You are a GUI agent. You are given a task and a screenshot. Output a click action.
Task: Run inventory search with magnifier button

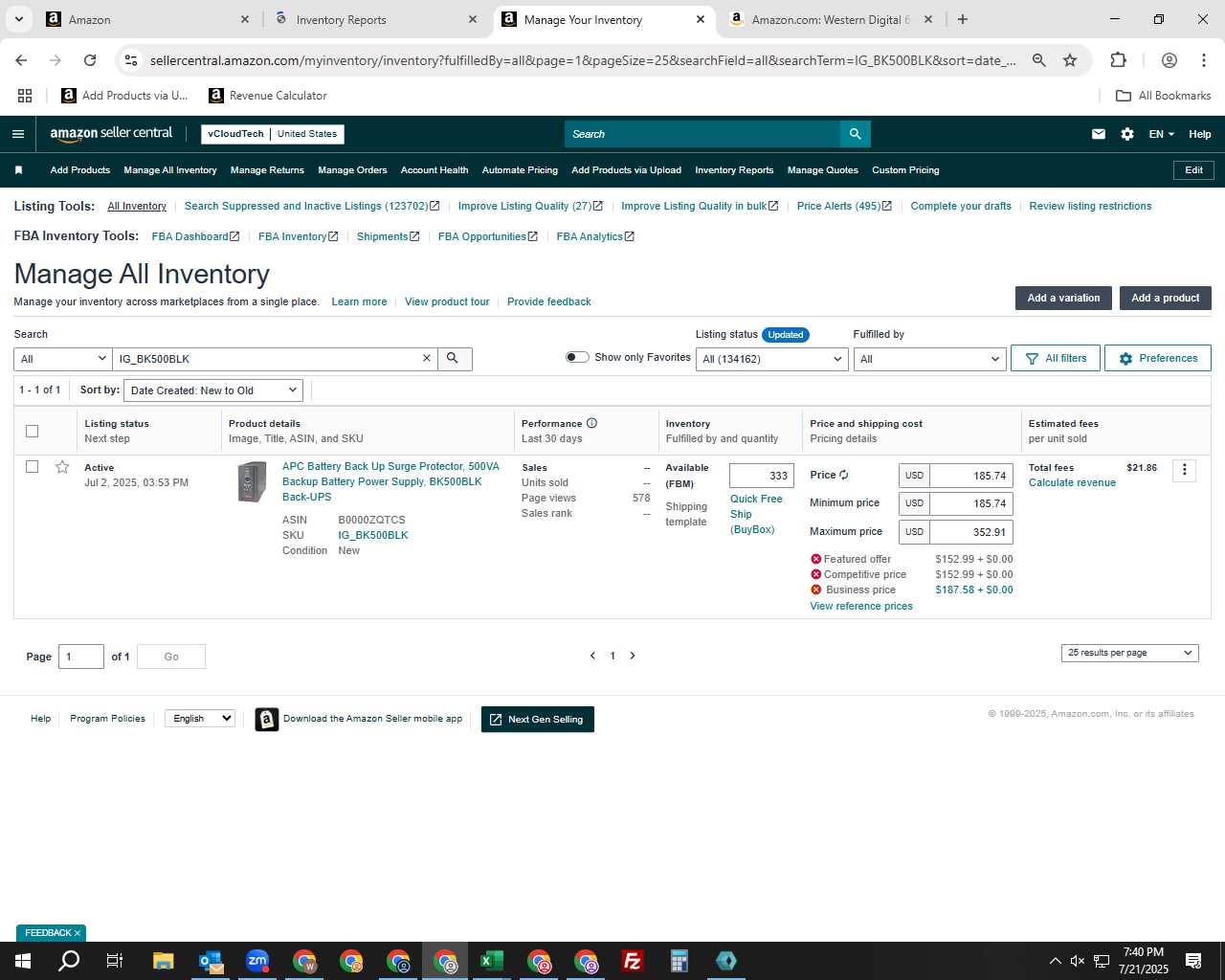(455, 358)
